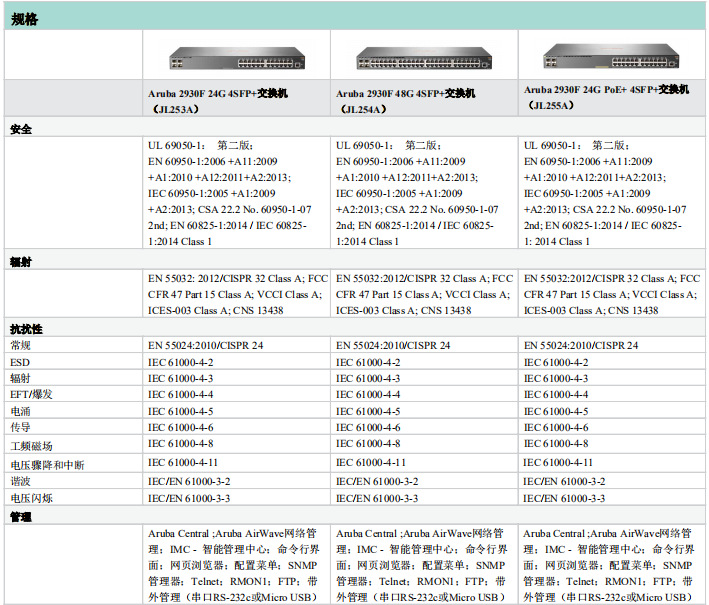709x605 pixels.
Task: Click the JL255A EN 55032 emissions cell
Action: click(612, 294)
